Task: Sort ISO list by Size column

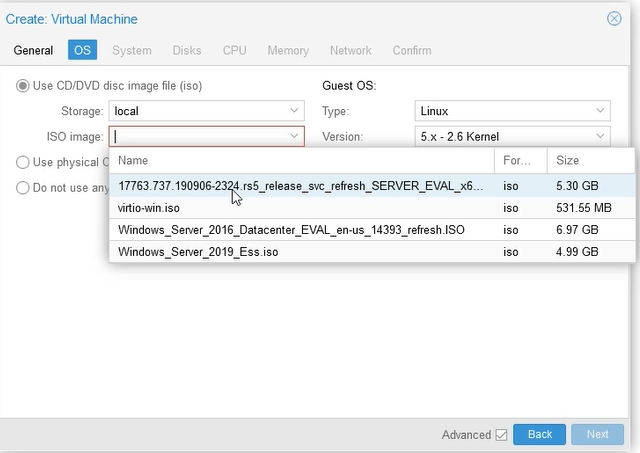Action: click(x=590, y=160)
